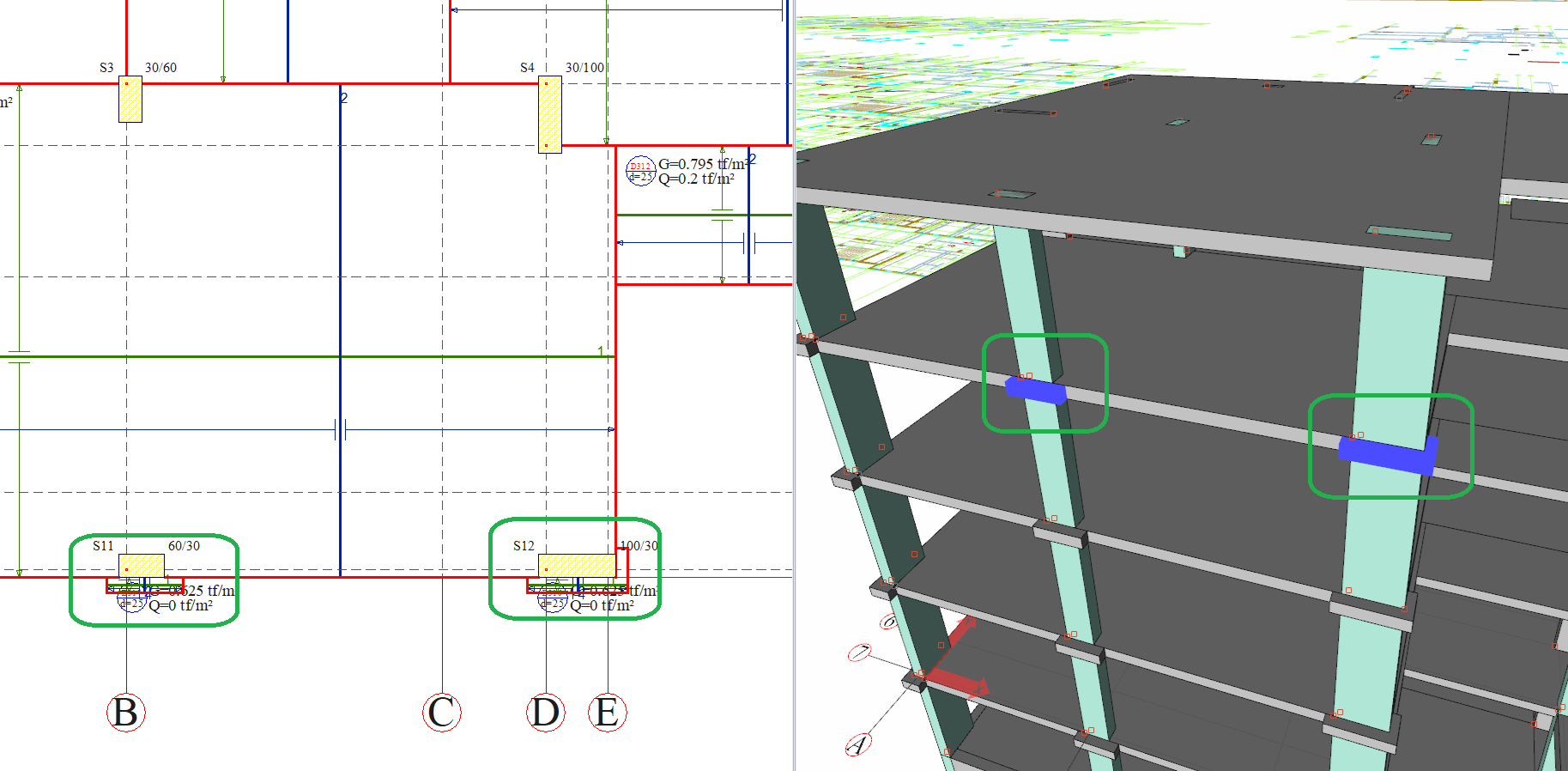Select column S12 in the plan view
Image resolution: width=1568 pixels, height=771 pixels.
point(577,566)
